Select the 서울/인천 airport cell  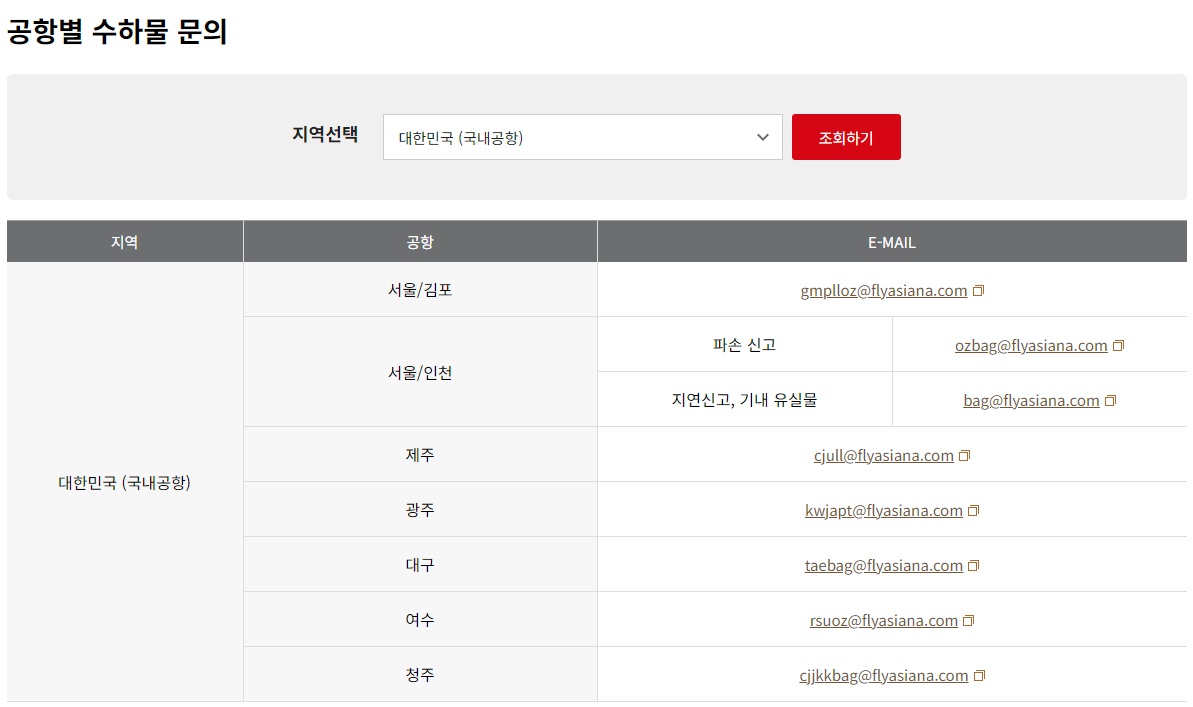tap(420, 372)
